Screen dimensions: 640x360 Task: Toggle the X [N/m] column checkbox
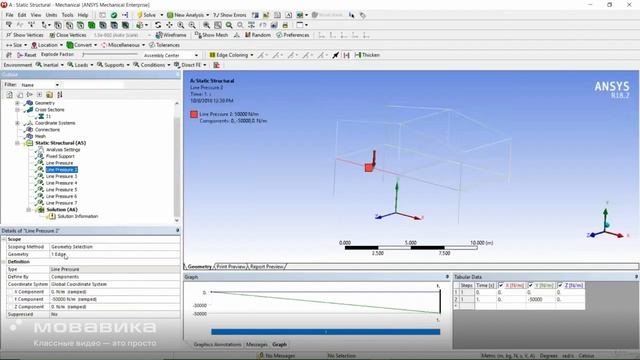501,285
